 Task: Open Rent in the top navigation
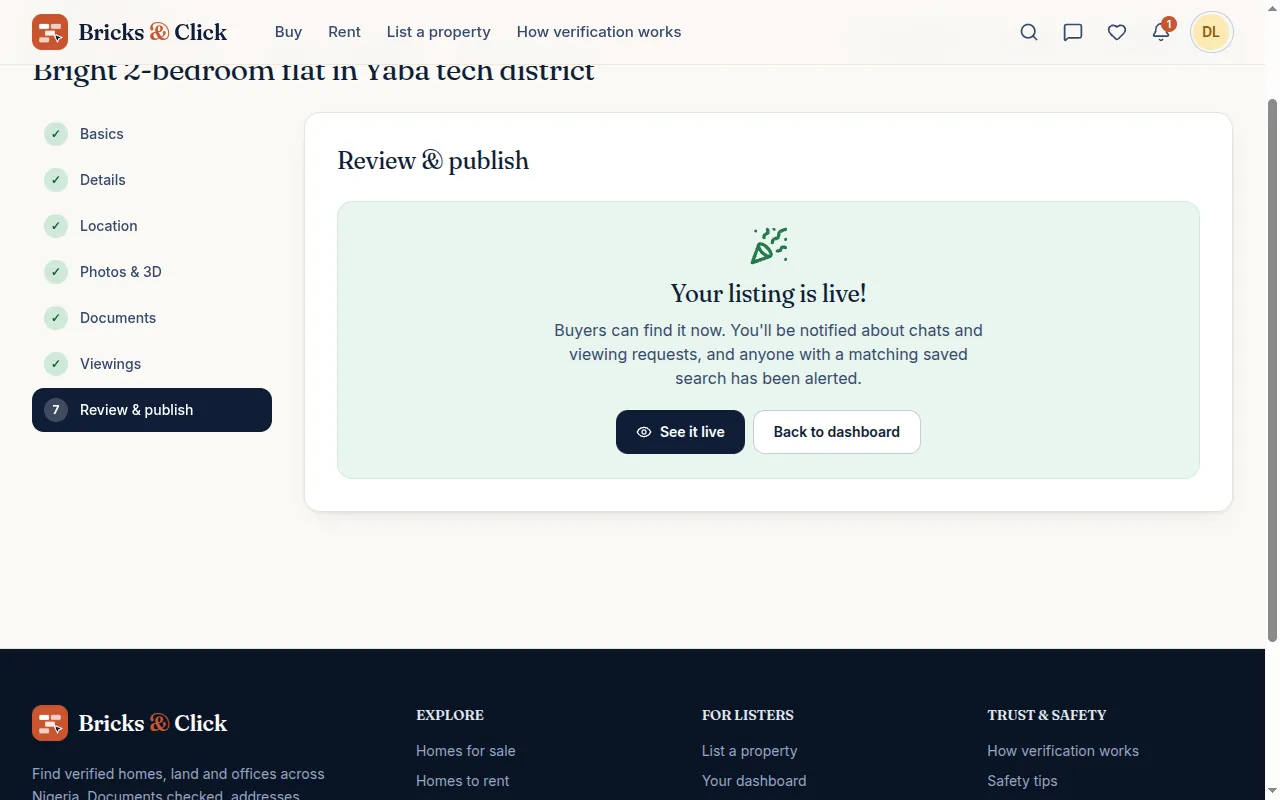[344, 32]
